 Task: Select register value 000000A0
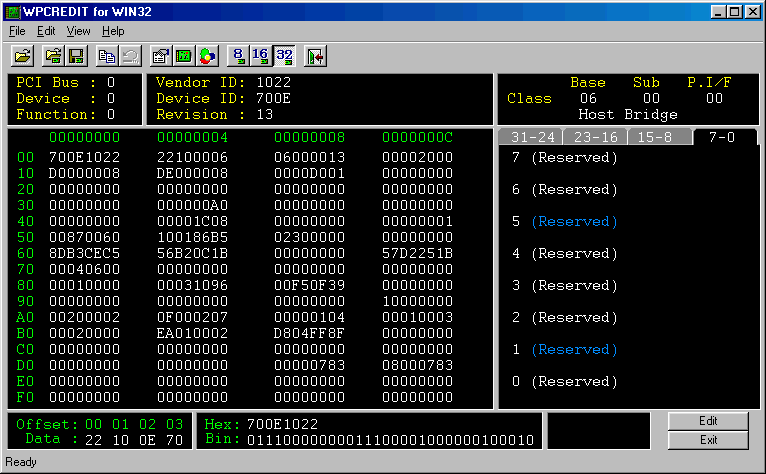point(192,205)
